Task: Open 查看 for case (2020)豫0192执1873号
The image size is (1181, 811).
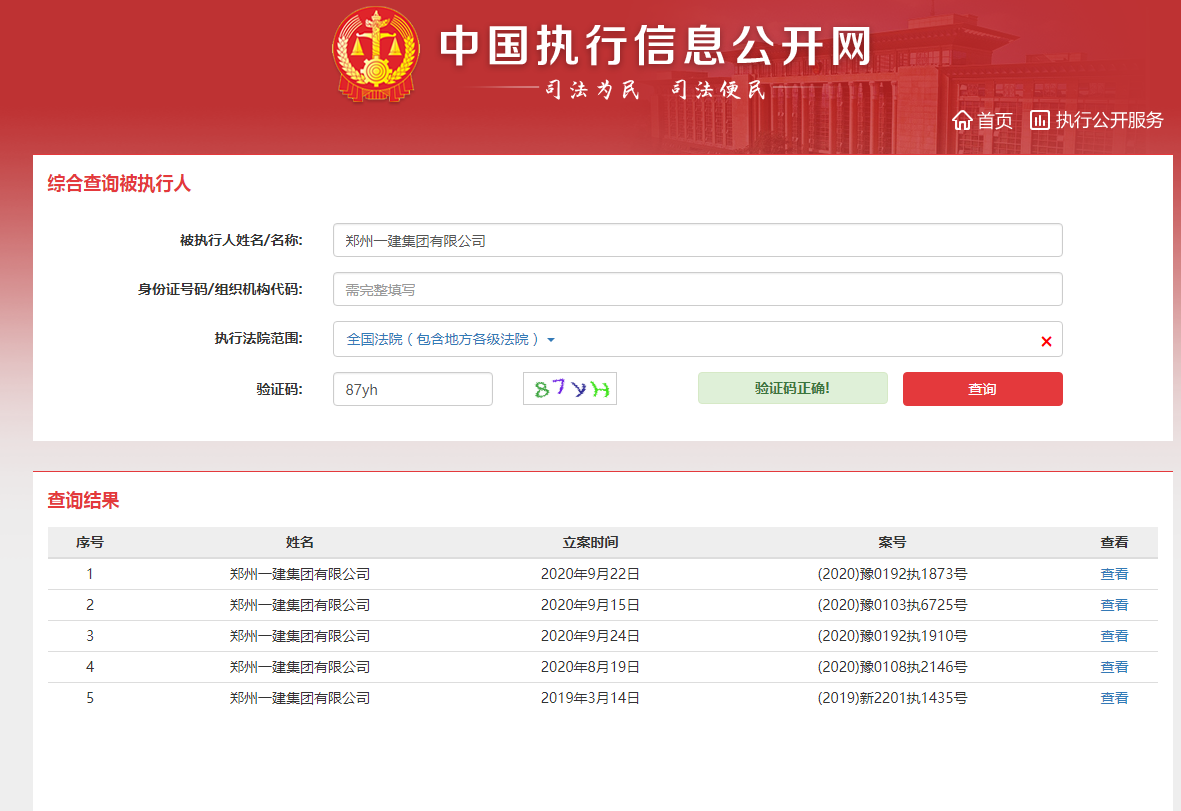Action: (x=1113, y=573)
